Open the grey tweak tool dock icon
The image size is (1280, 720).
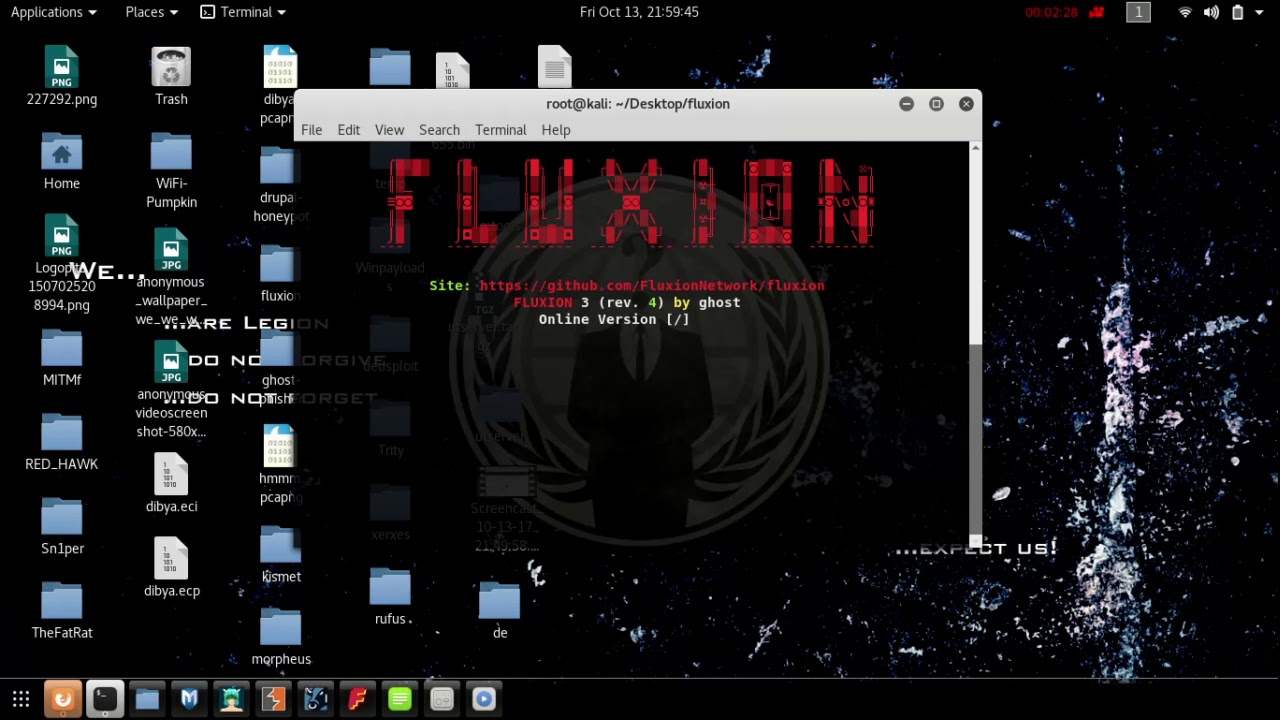(x=441, y=699)
